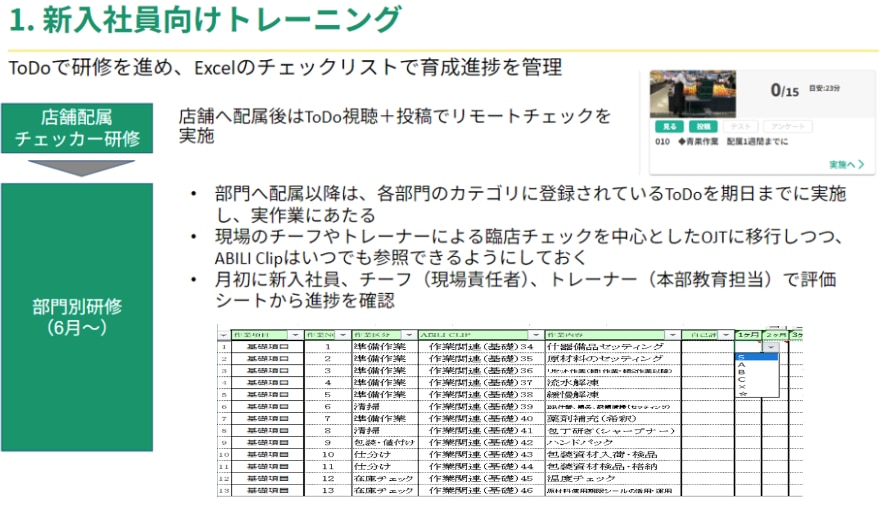Open the 作業項目 column filter dropdown
The height and width of the screenshot is (512, 895).
point(295,334)
